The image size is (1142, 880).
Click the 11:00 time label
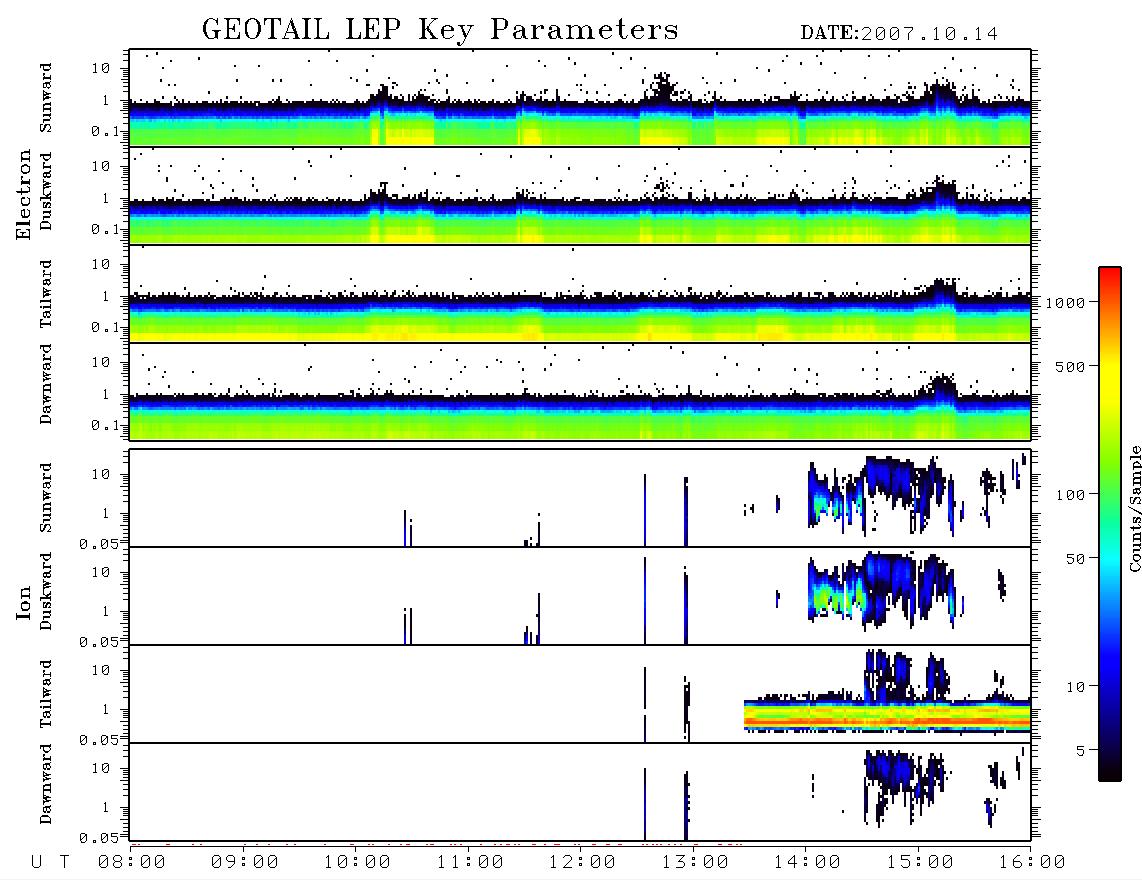point(470,863)
